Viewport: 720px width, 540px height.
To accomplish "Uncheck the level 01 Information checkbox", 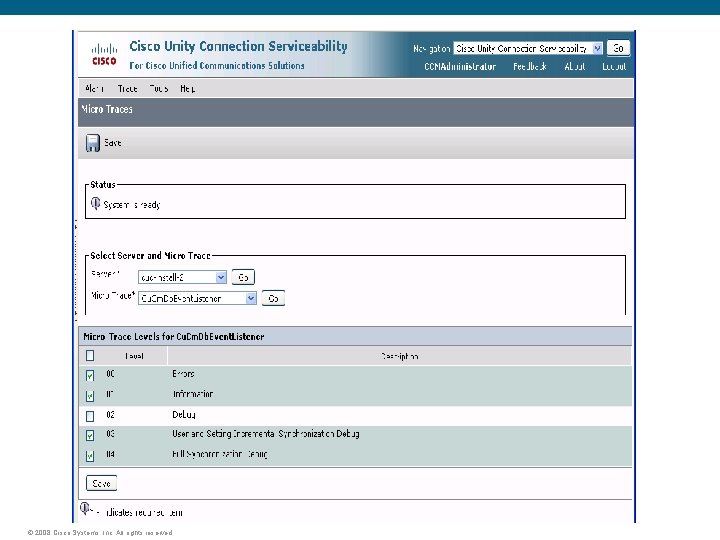I will 90,395.
